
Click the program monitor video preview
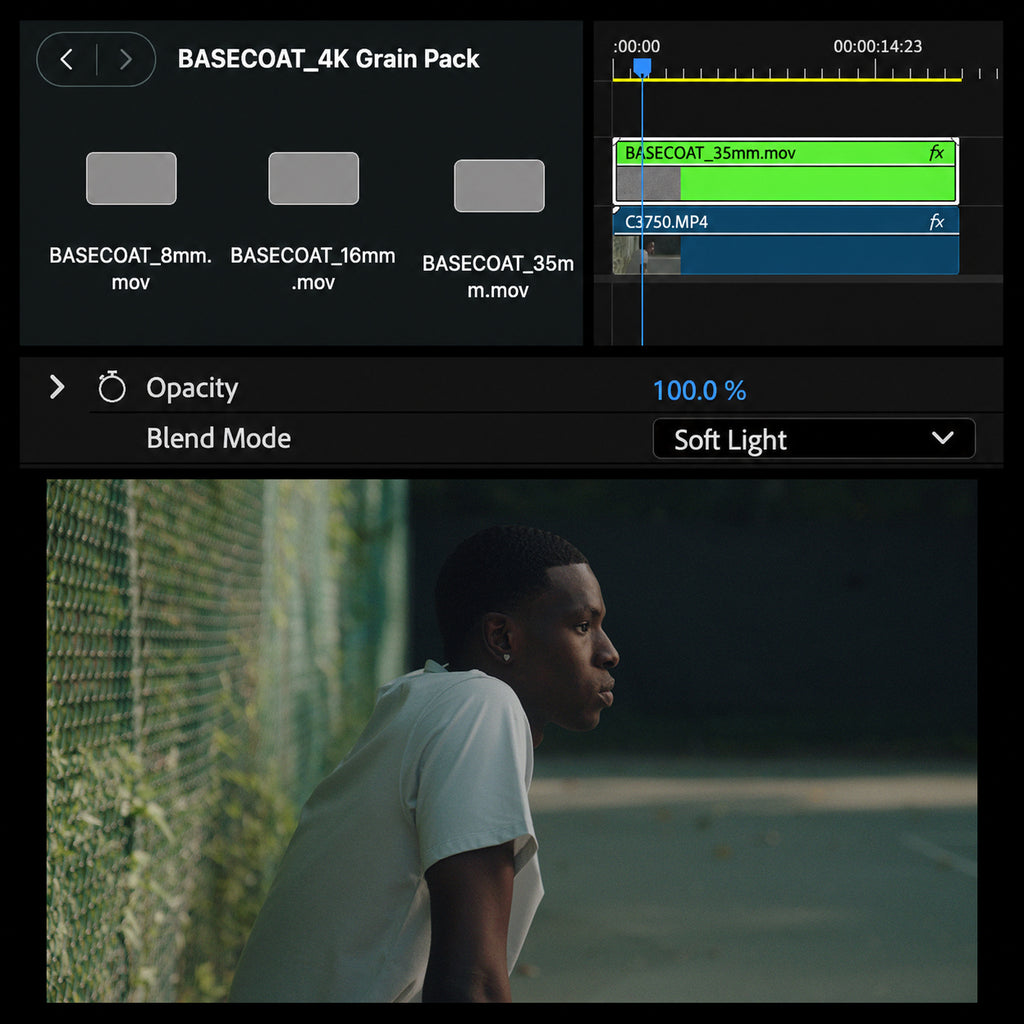coord(511,741)
